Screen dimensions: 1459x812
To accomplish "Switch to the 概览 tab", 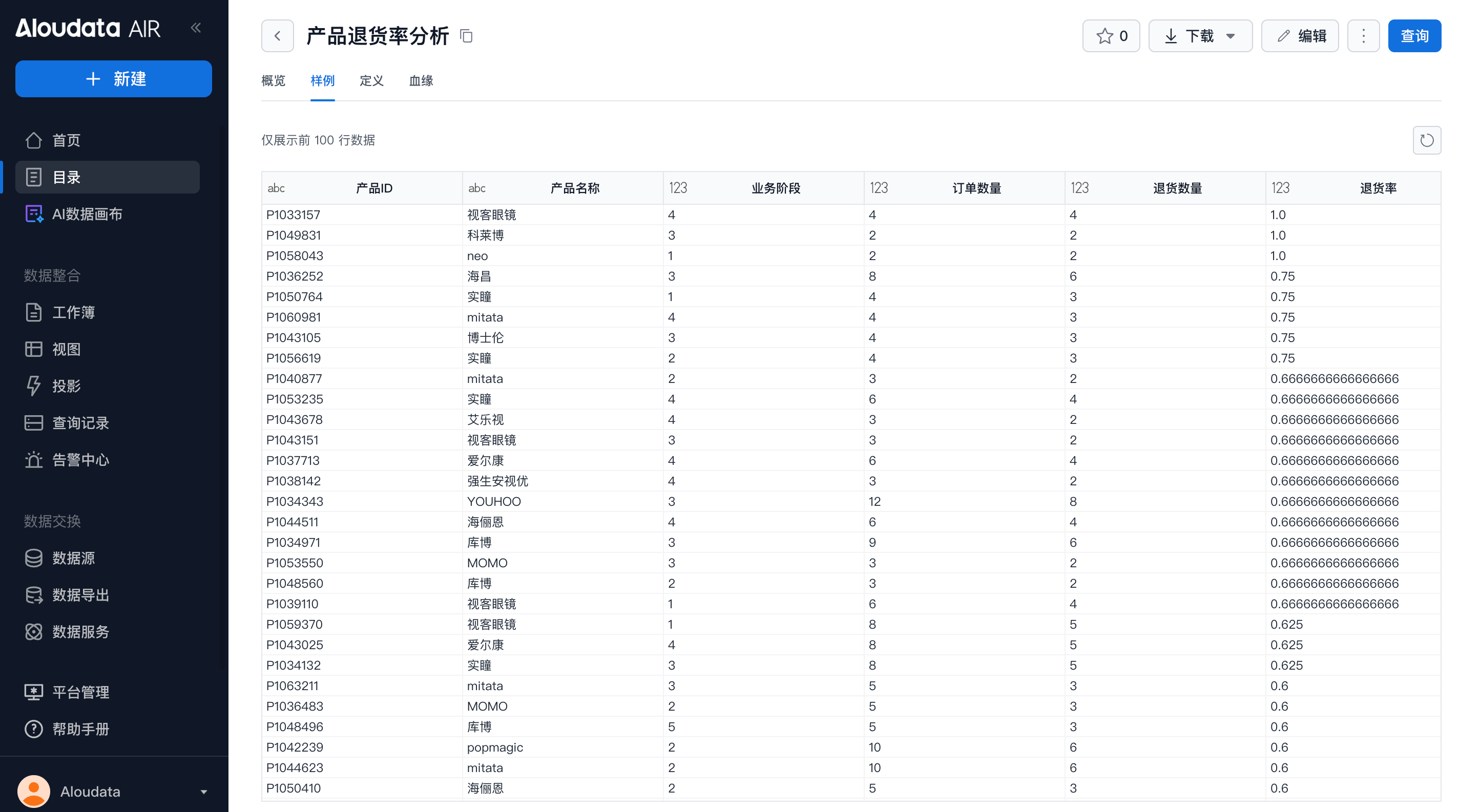I will pyautogui.click(x=273, y=81).
